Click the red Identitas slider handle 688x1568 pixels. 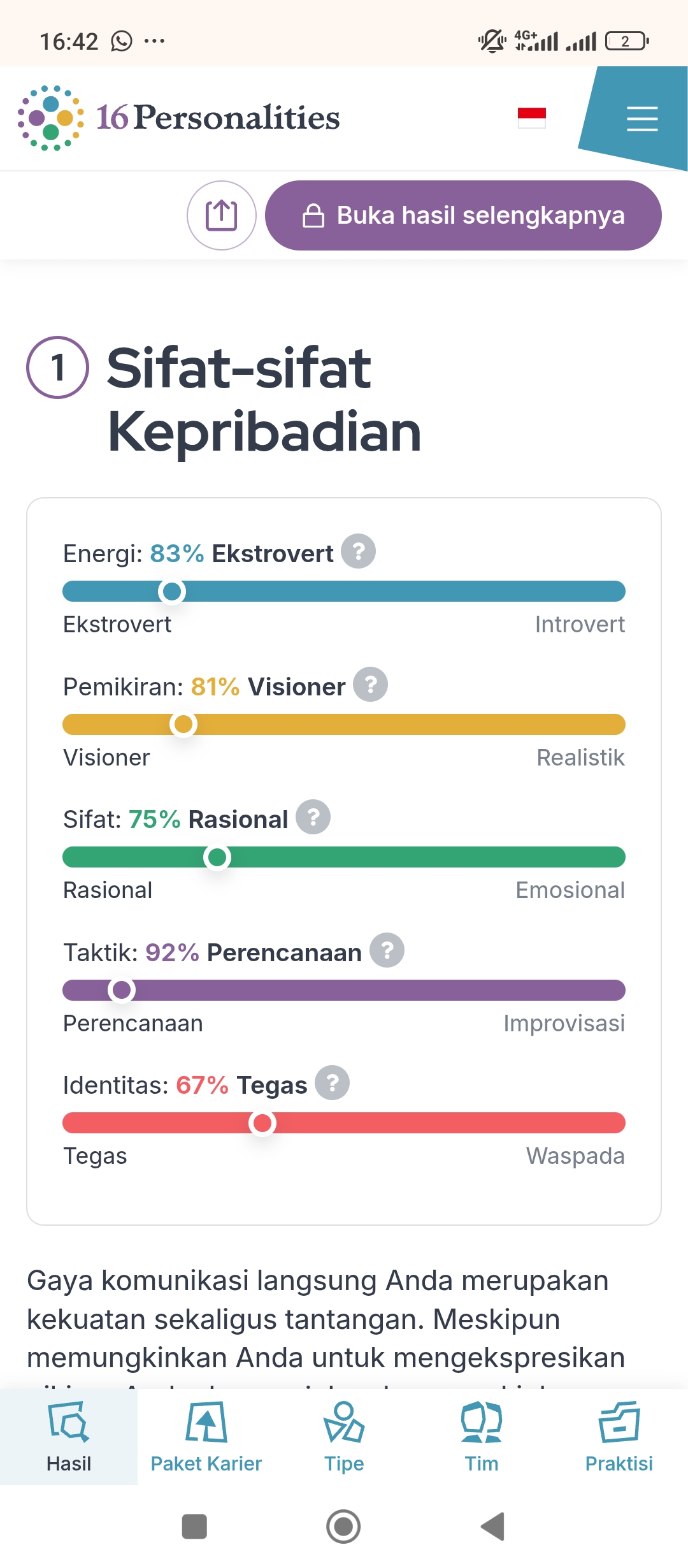click(262, 1123)
